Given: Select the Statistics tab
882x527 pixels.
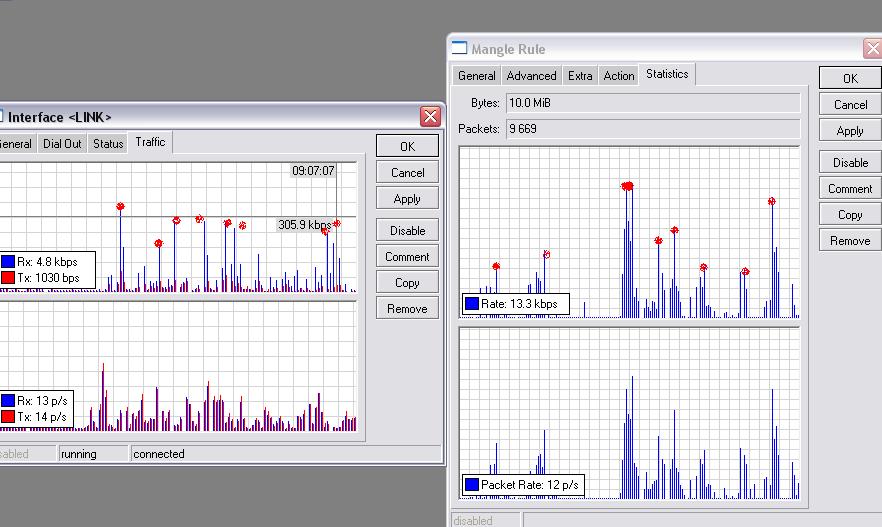Looking at the screenshot, I should click(x=667, y=74).
